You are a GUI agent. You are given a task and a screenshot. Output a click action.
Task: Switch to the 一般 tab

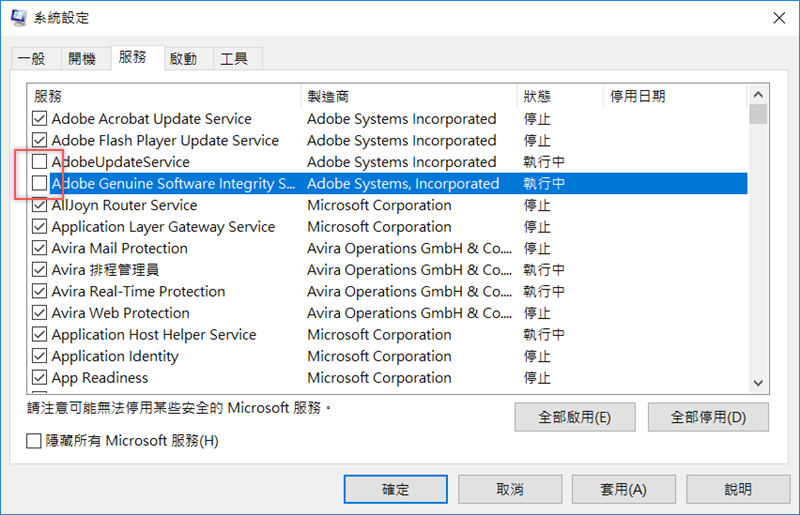tap(33, 59)
